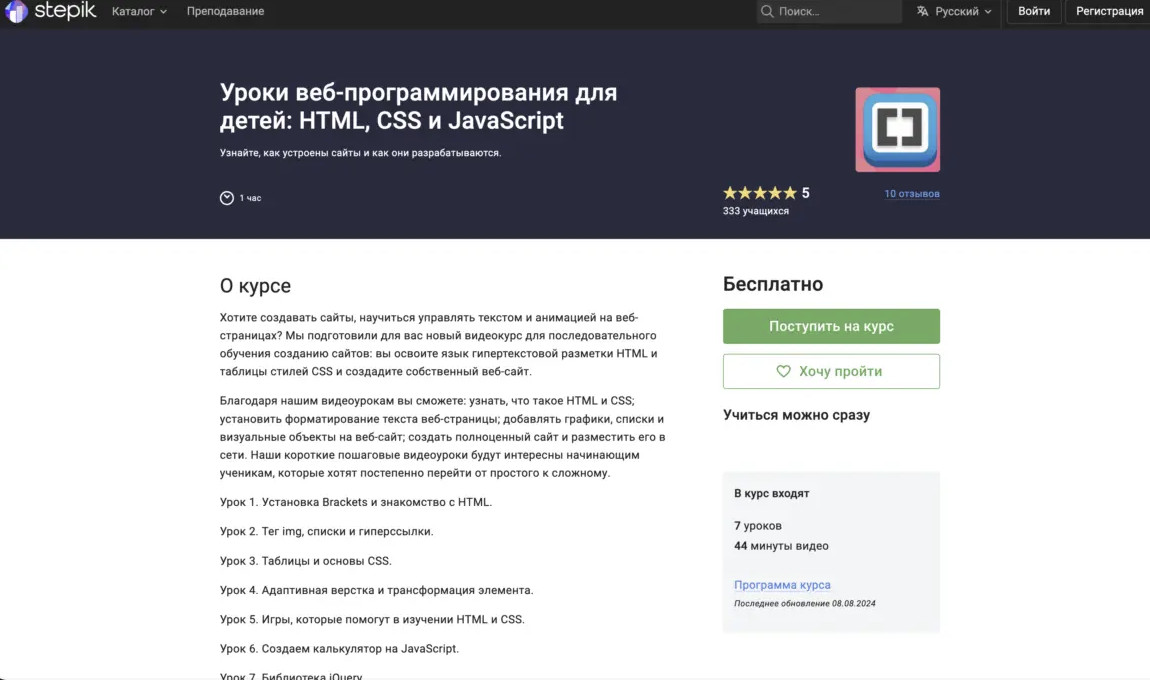The height and width of the screenshot is (680, 1150).
Task: Open the Преподавание menu item
Action: pos(225,12)
